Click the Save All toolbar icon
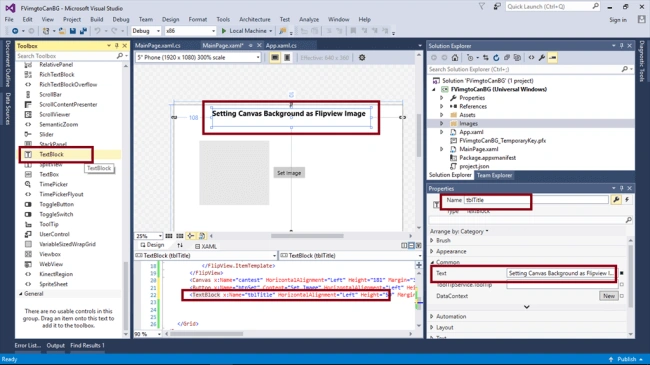This screenshot has height=365, width=650. coord(83,31)
